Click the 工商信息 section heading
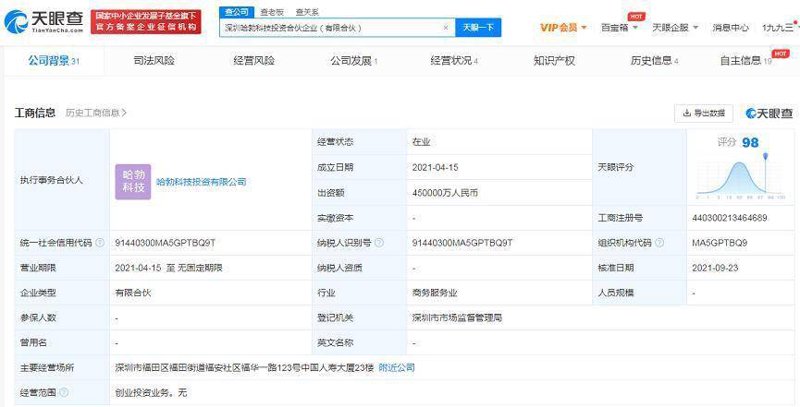The height and width of the screenshot is (407, 800). click(35, 113)
